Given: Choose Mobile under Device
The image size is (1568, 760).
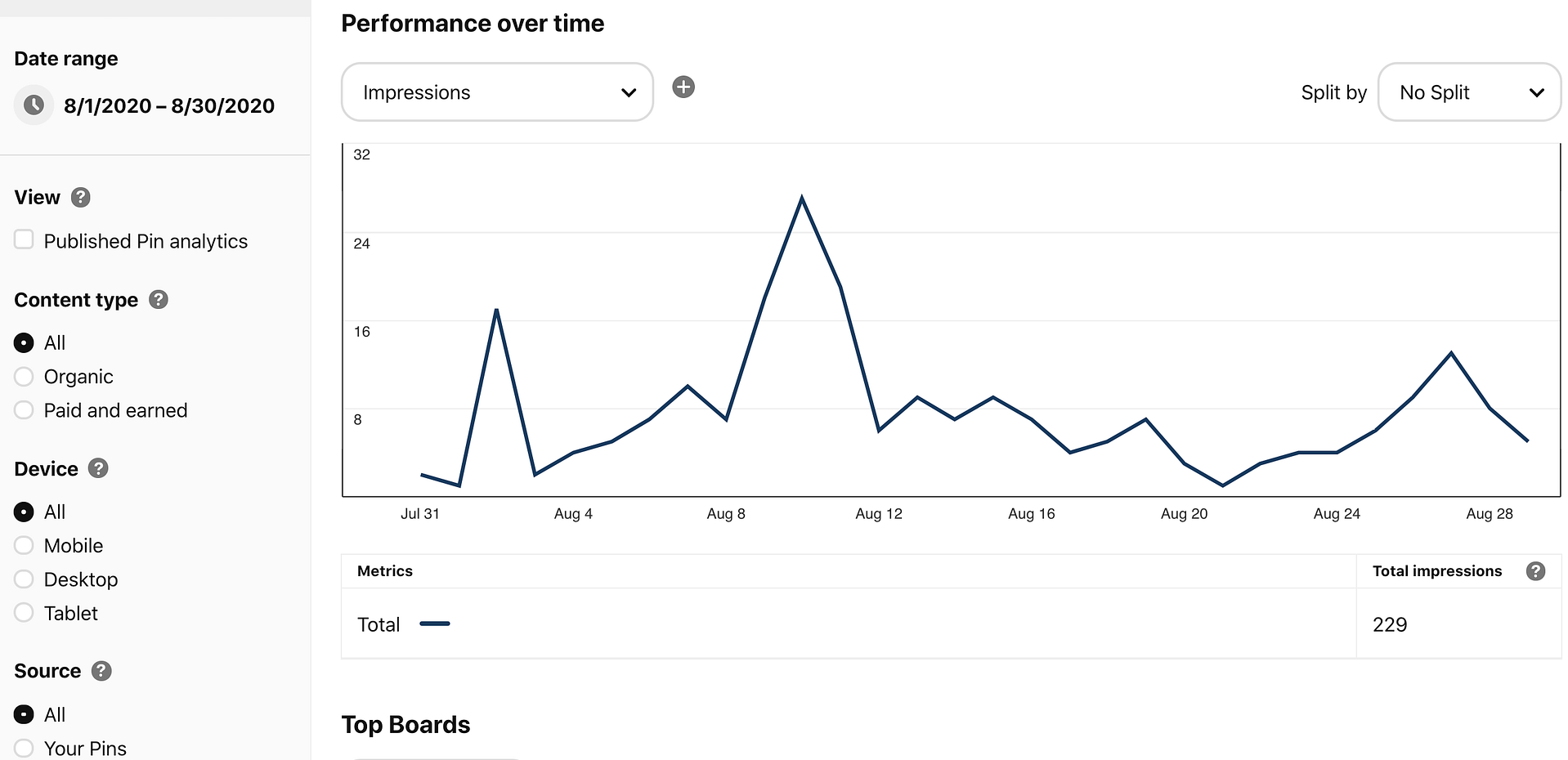Looking at the screenshot, I should [x=24, y=545].
